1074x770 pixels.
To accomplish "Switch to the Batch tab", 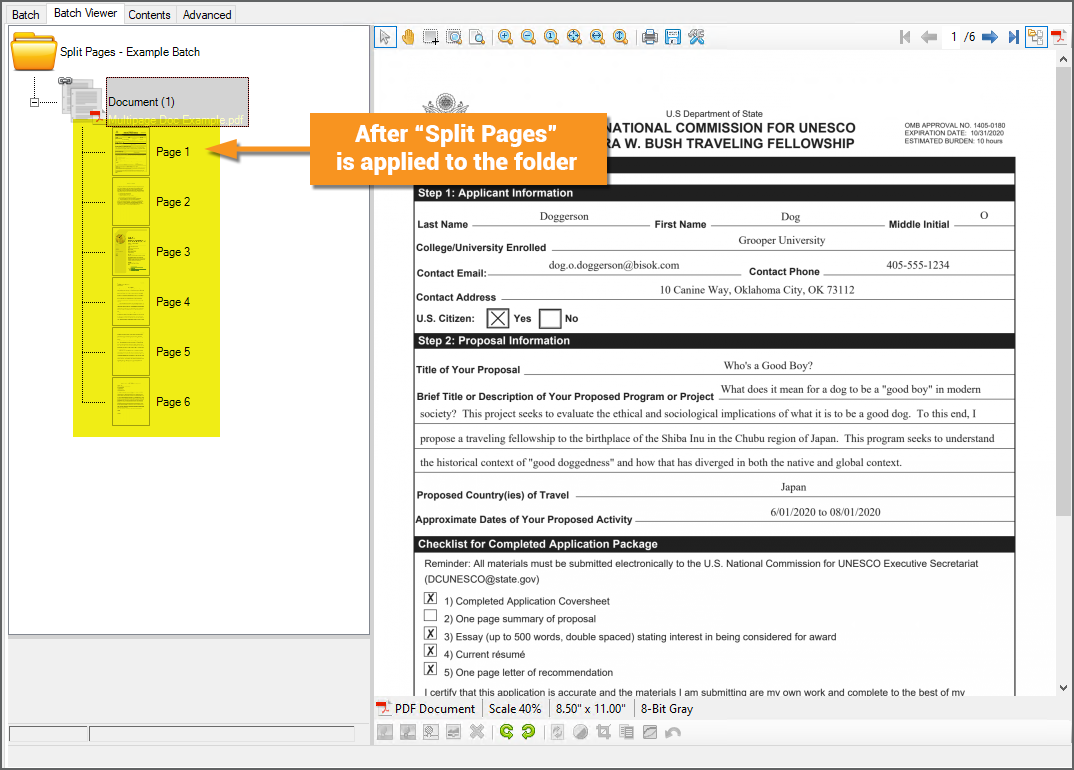I will click(25, 14).
